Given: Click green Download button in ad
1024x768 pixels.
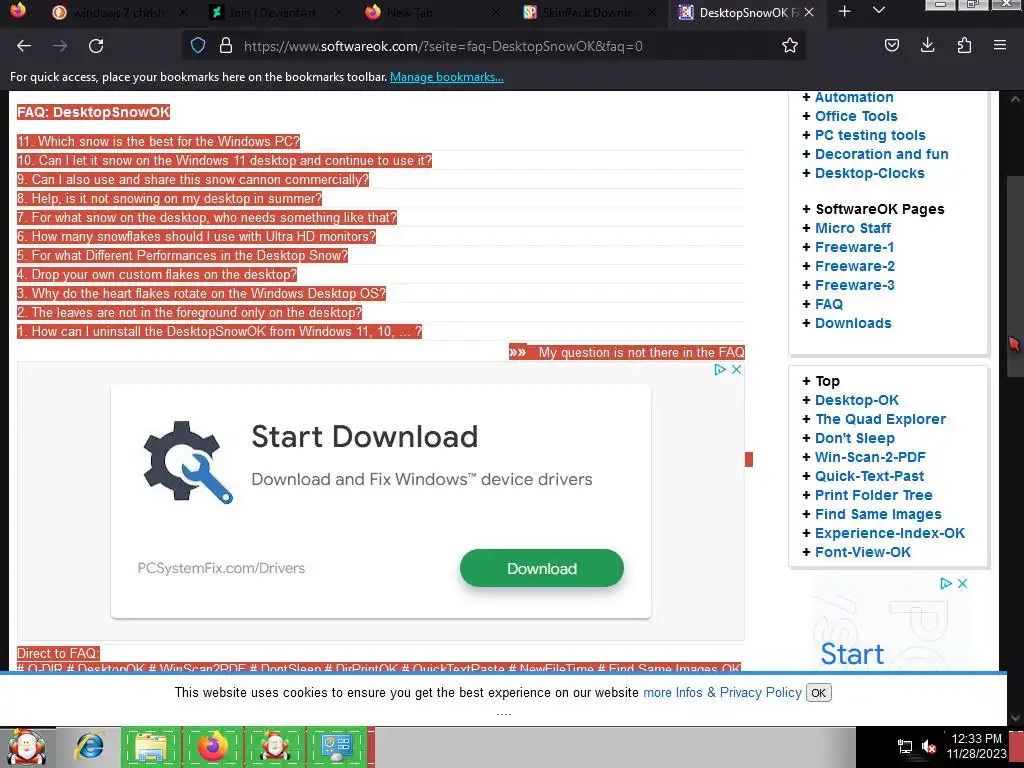Looking at the screenshot, I should tap(542, 568).
